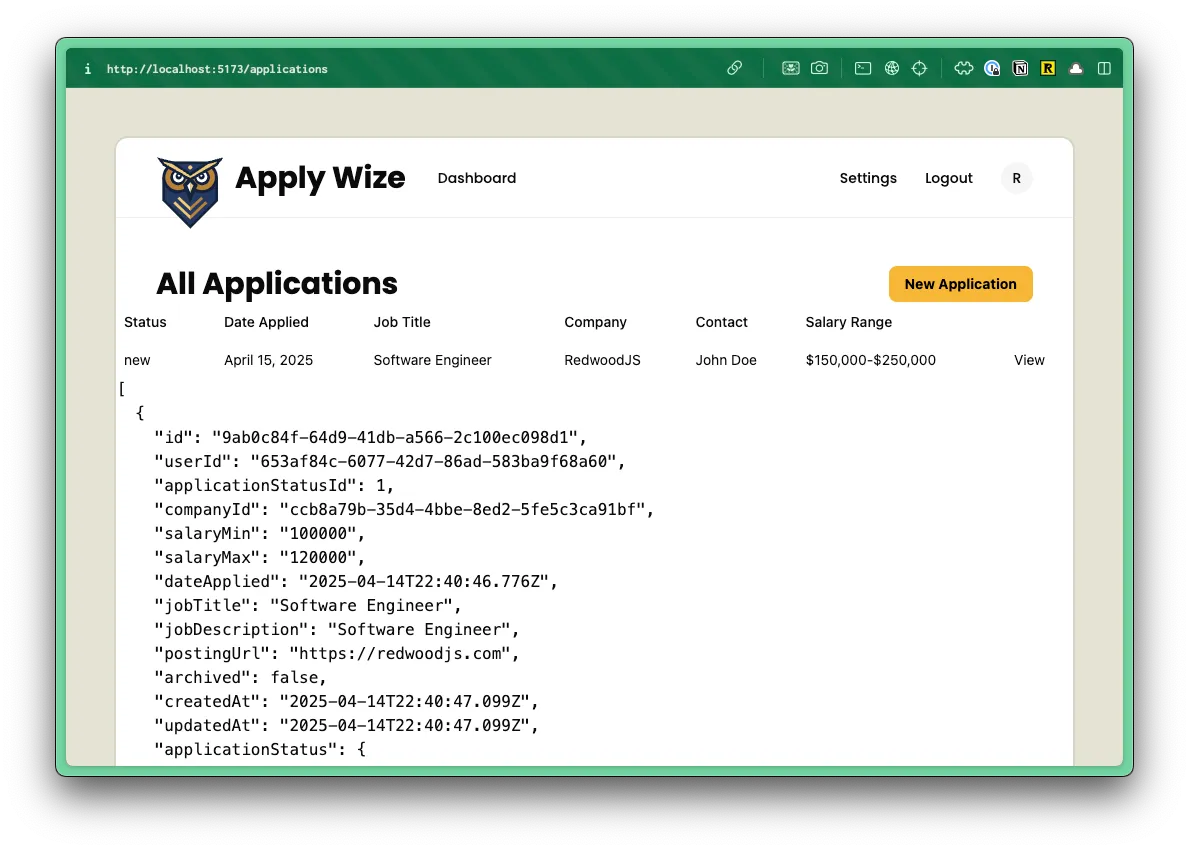Select the crosshair element inspector icon
The image size is (1189, 850).
pyautogui.click(x=920, y=68)
